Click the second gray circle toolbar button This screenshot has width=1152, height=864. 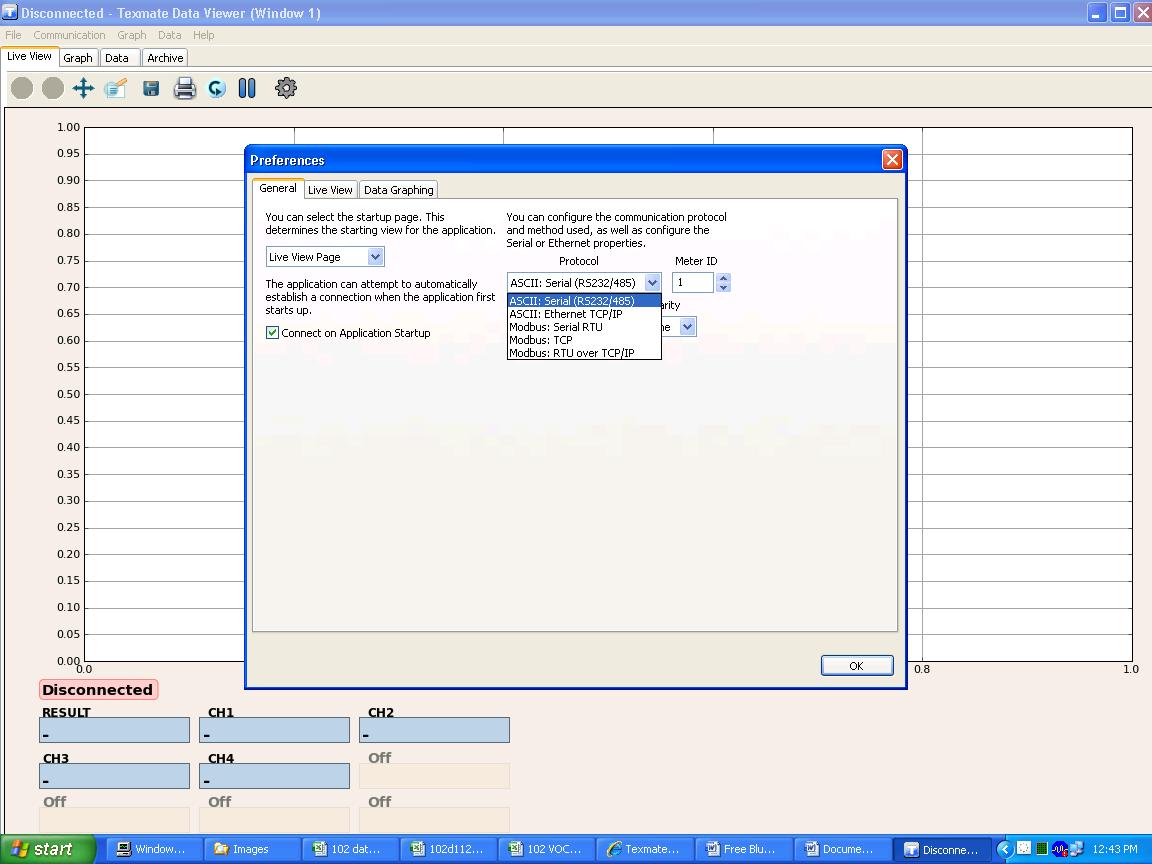pyautogui.click(x=53, y=88)
